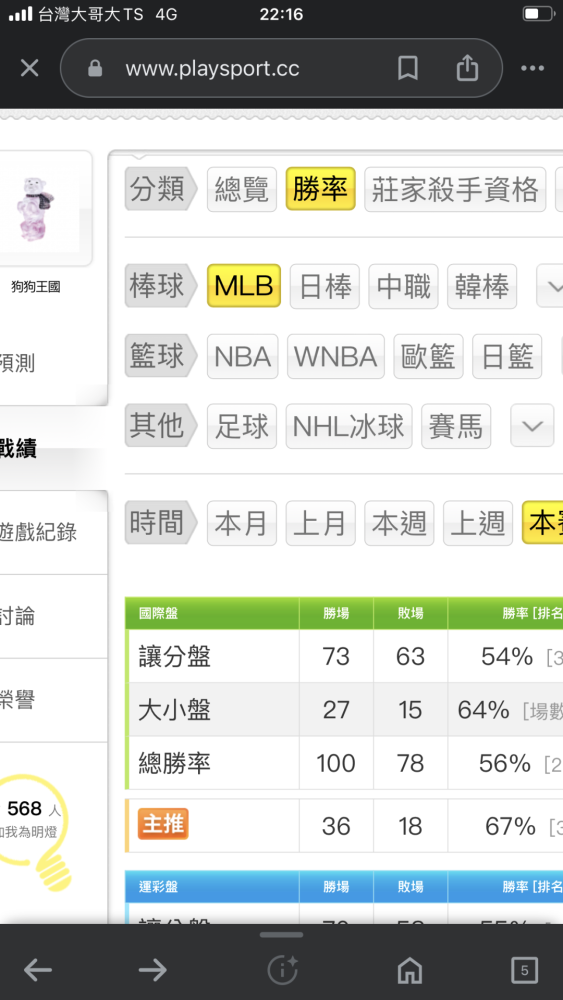This screenshot has height=1000, width=563.
Task: Select 上週 time range
Action: coord(478,523)
